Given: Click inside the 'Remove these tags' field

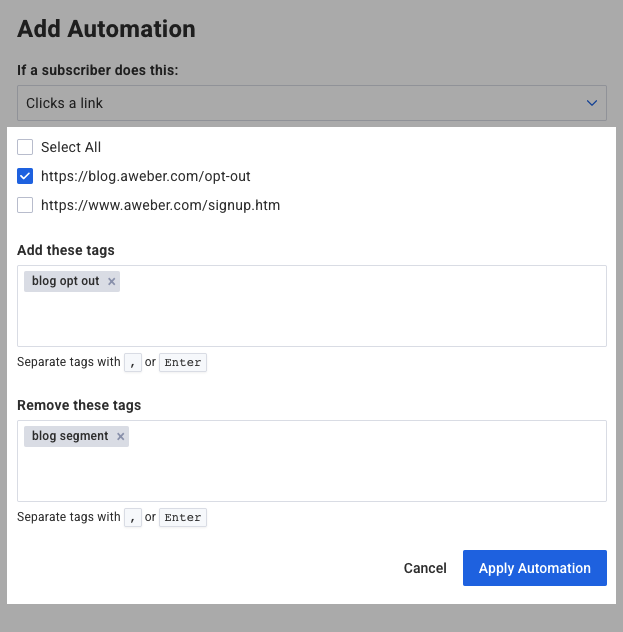Looking at the screenshot, I should [350, 470].
